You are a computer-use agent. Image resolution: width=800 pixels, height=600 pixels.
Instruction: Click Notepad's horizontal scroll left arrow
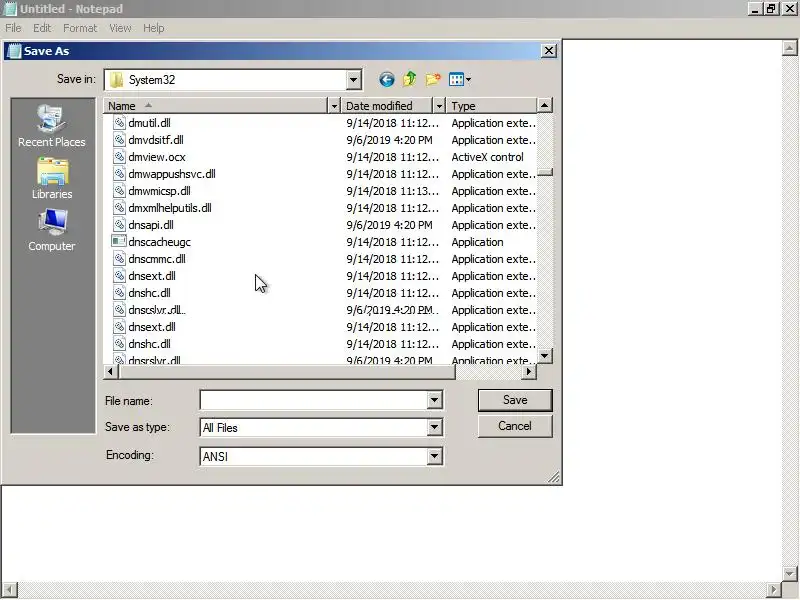point(10,589)
